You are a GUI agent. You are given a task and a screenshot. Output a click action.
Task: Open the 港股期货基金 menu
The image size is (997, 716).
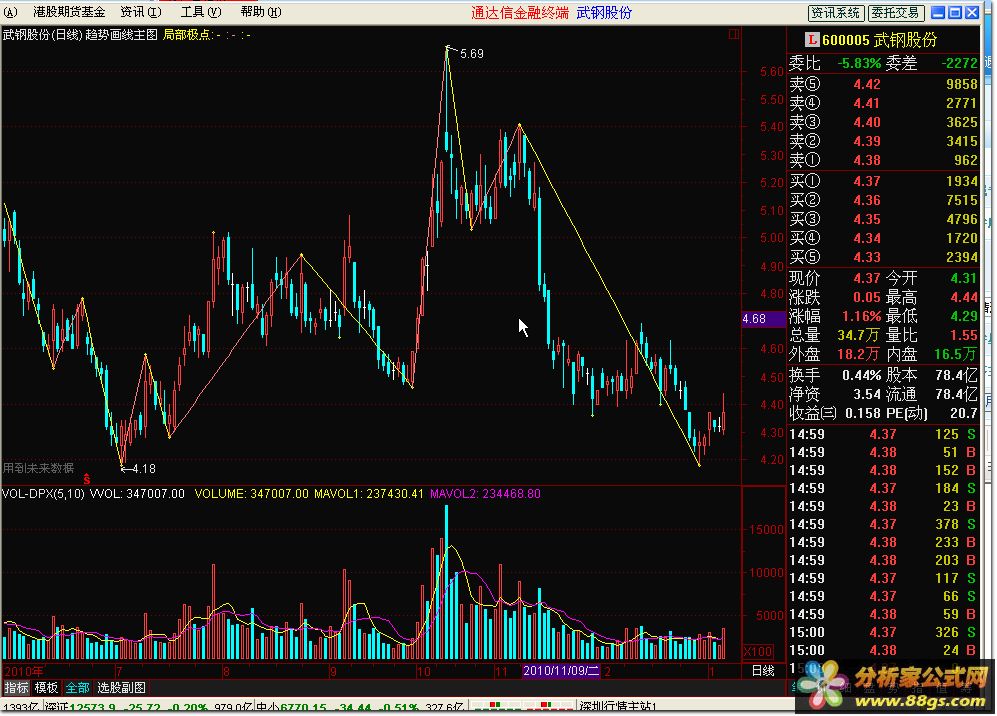click(x=69, y=12)
